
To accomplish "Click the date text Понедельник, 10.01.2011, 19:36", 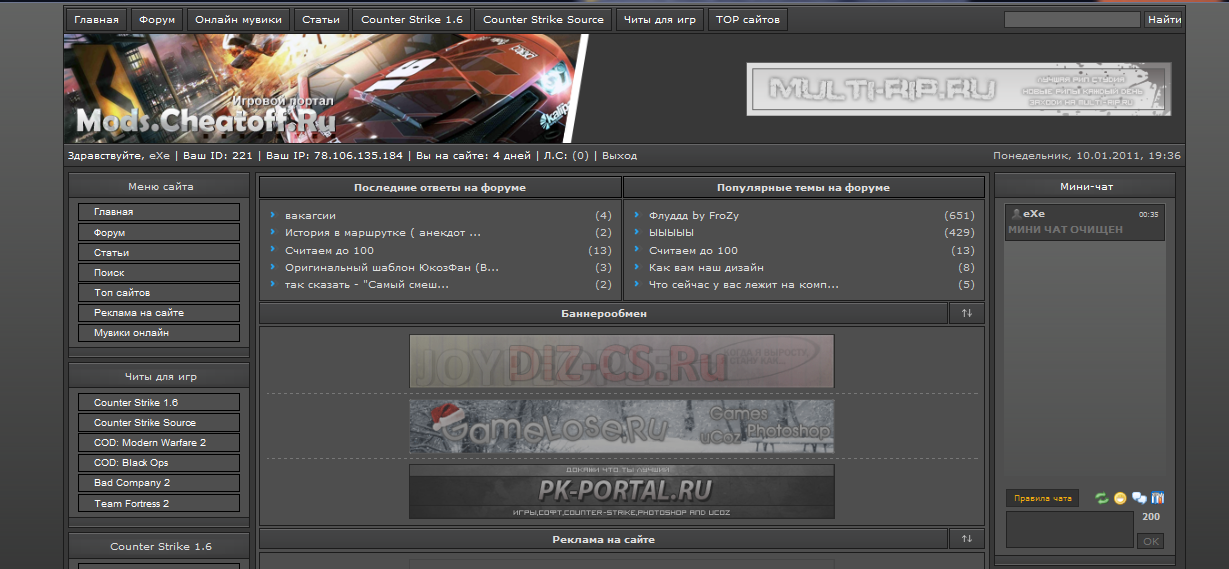I will [1087, 156].
